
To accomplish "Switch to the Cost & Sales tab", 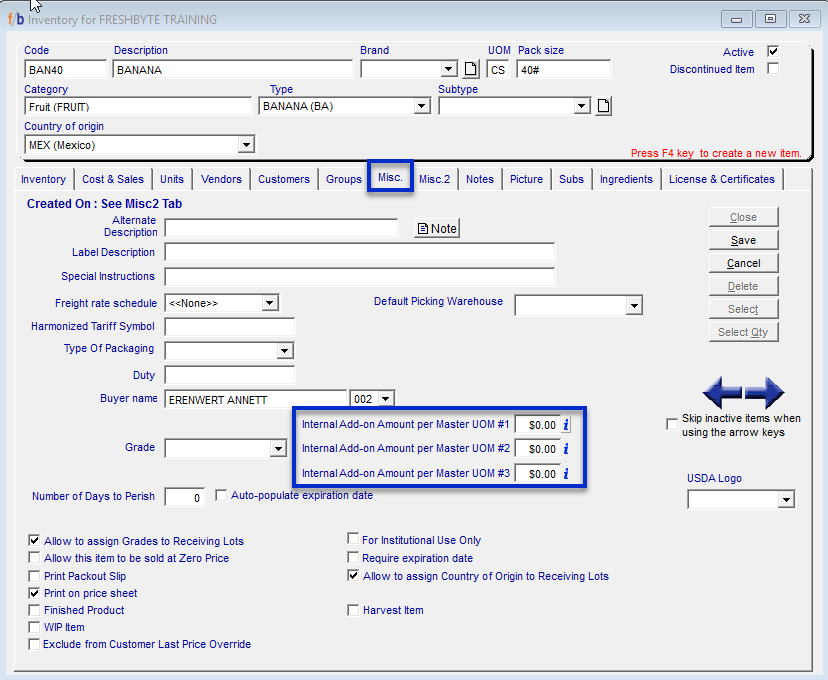I will 113,179.
